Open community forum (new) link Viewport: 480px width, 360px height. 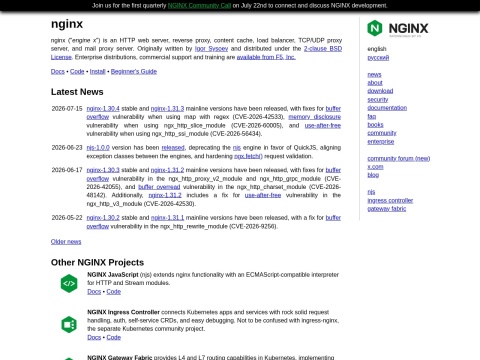pos(399,158)
